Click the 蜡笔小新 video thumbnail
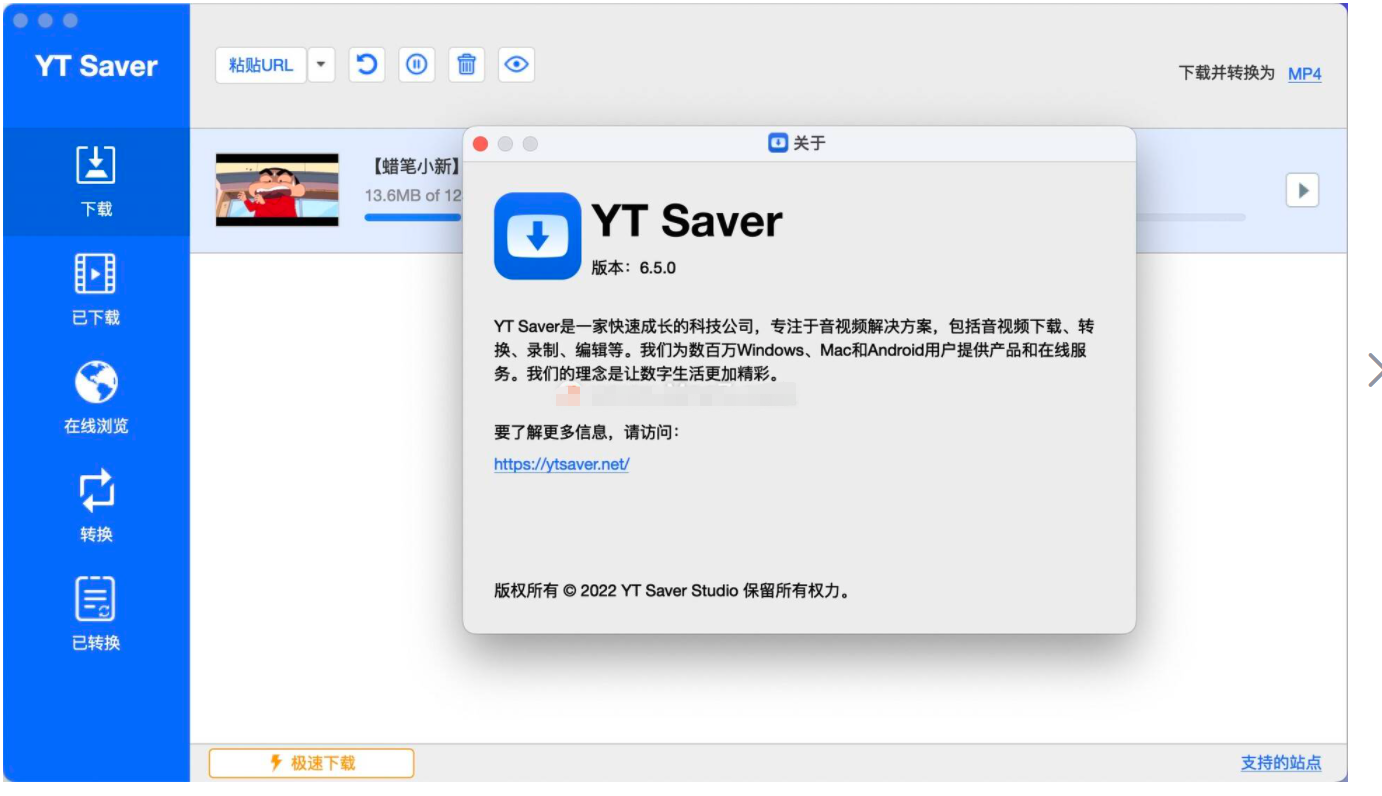The width and height of the screenshot is (1382, 796). [277, 190]
